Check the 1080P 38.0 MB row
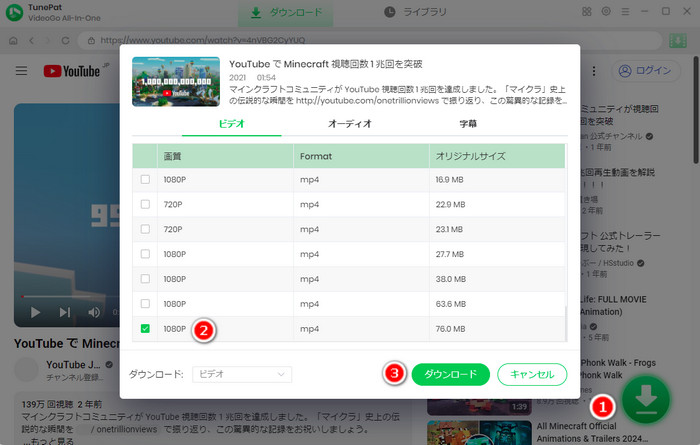Image resolution: width=700 pixels, height=445 pixels. [145, 279]
